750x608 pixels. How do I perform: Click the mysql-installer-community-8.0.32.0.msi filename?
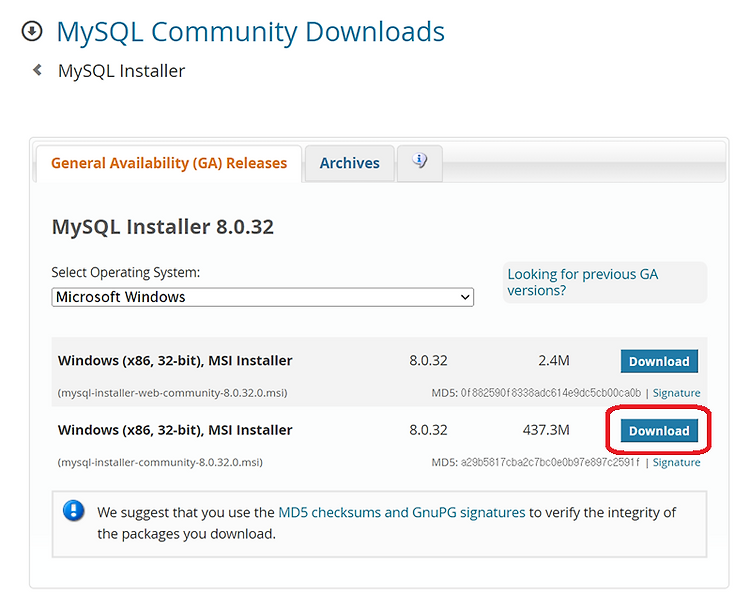click(x=160, y=462)
